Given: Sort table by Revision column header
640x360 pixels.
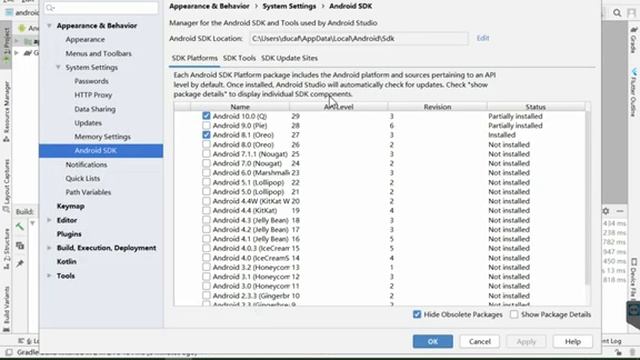Looking at the screenshot, I should click(437, 107).
